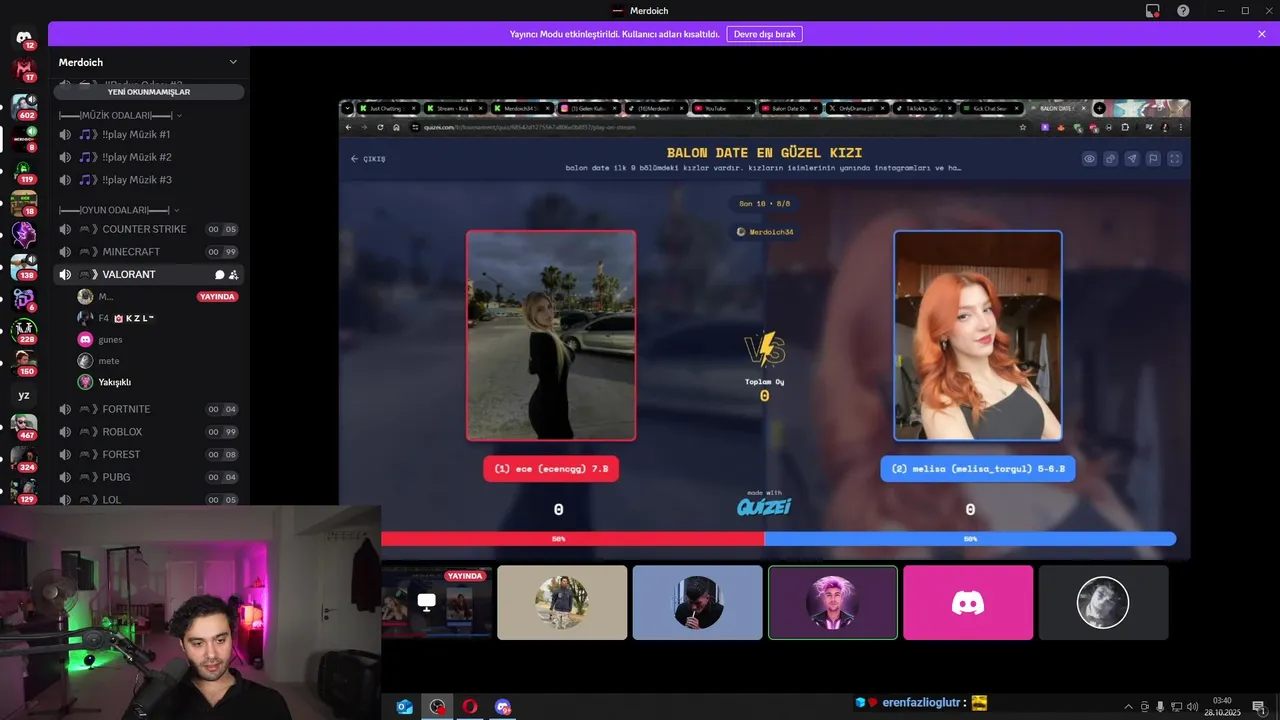Image resolution: width=1280 pixels, height=720 pixels.
Task: Open the server with badge 467
Action: (24, 427)
